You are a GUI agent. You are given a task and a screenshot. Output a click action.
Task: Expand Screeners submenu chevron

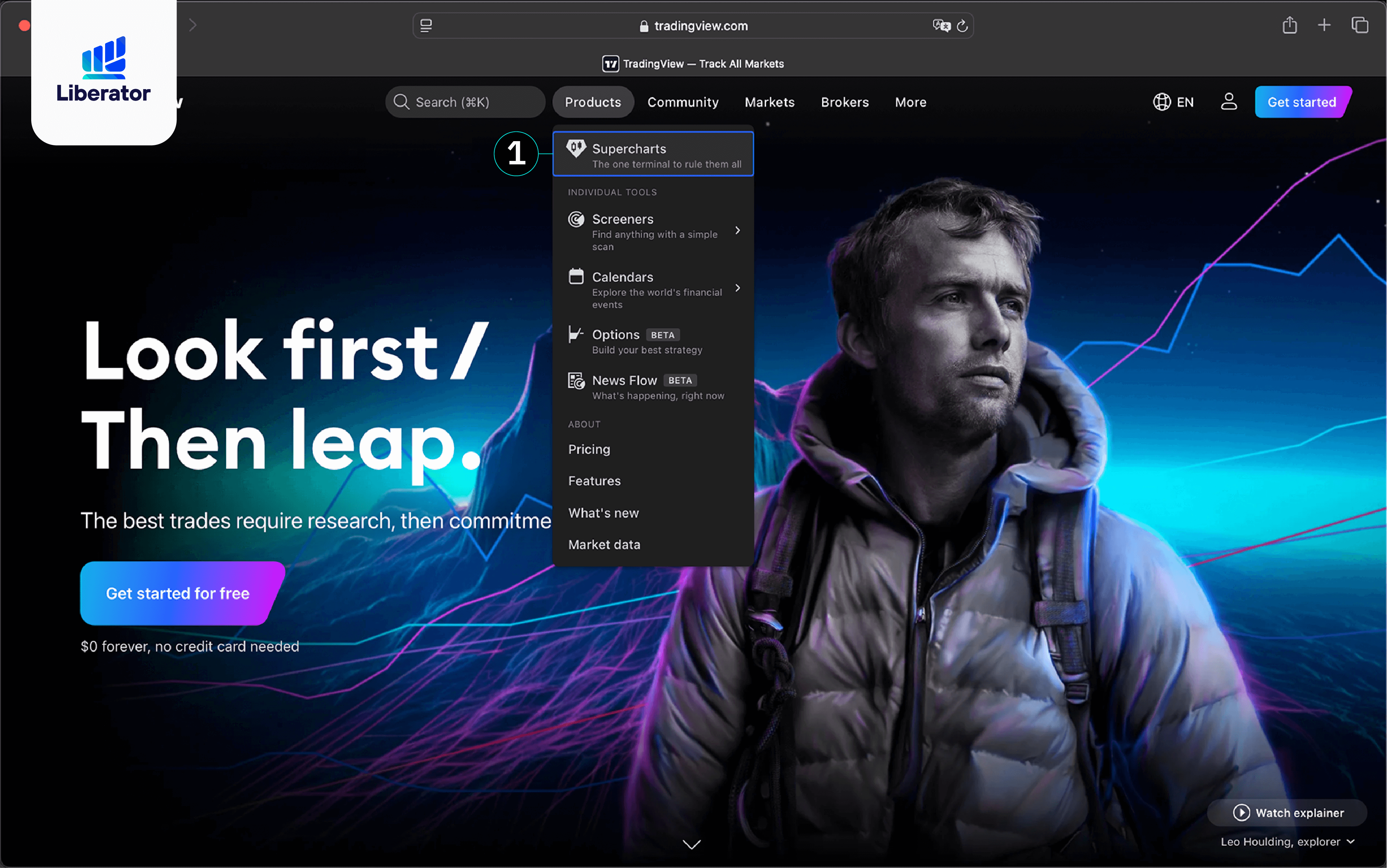[738, 230]
